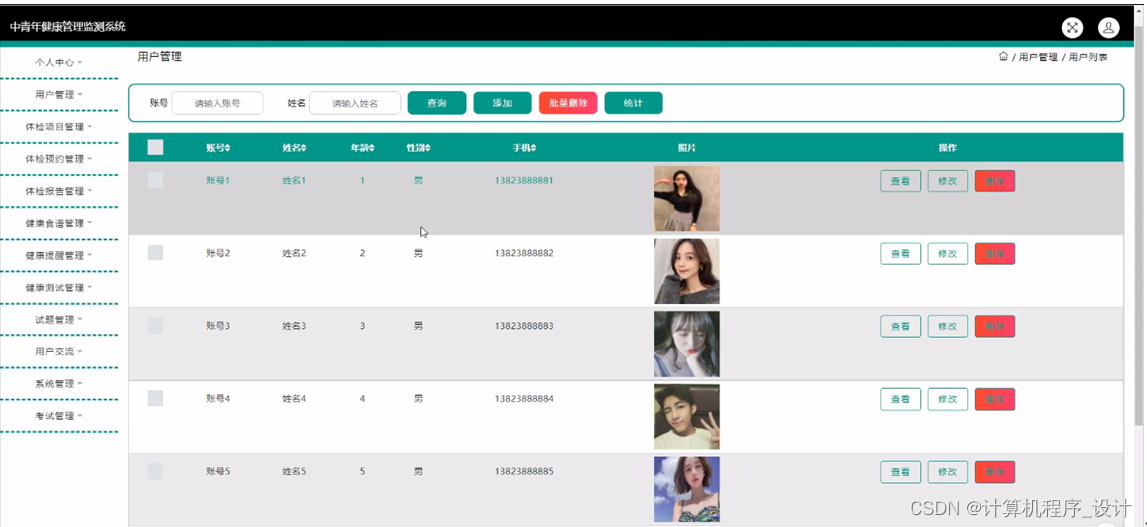
Task: Click 查看 for row 账号1
Action: tap(900, 181)
